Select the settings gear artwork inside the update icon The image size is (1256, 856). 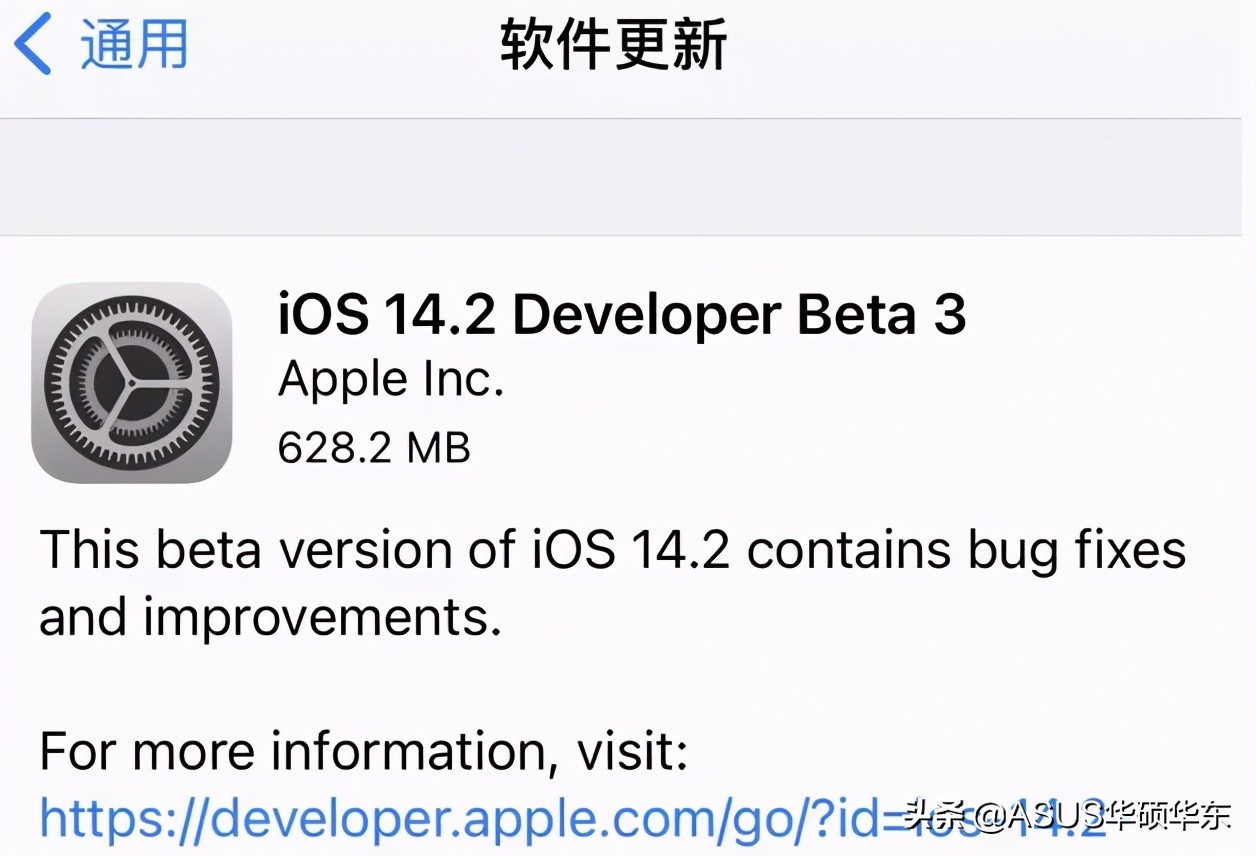tap(131, 385)
